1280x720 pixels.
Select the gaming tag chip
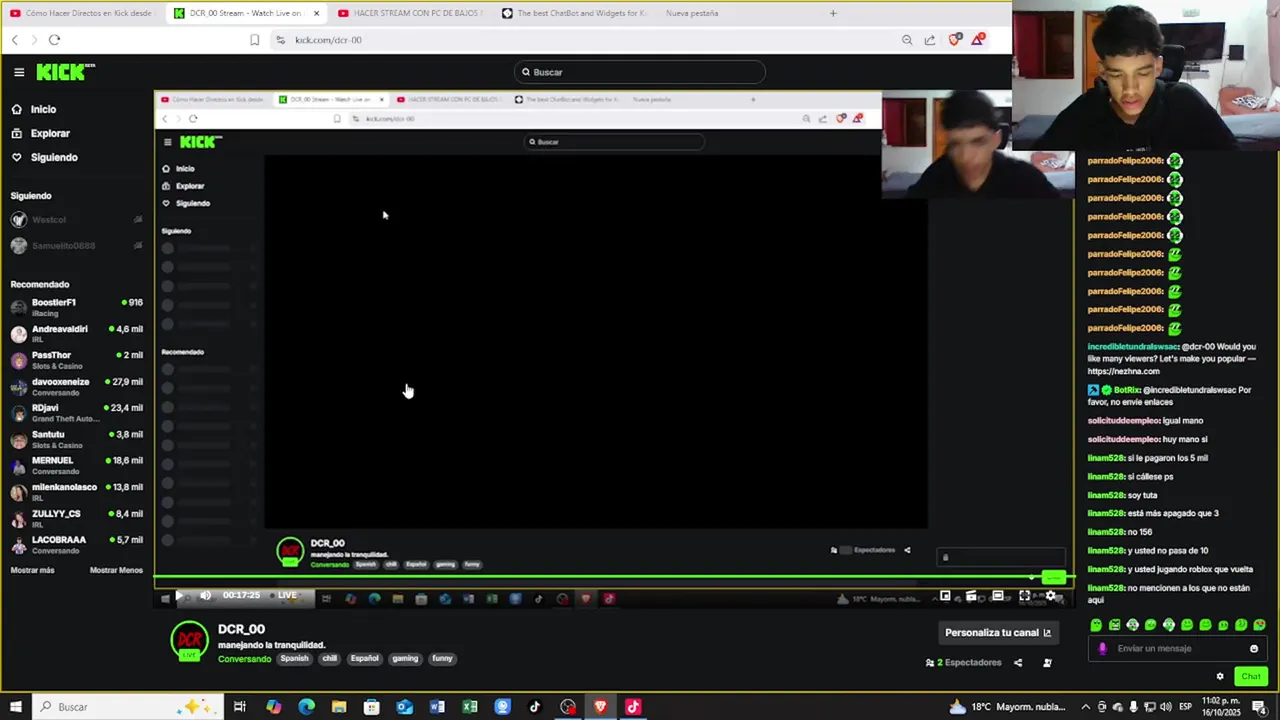tap(405, 658)
